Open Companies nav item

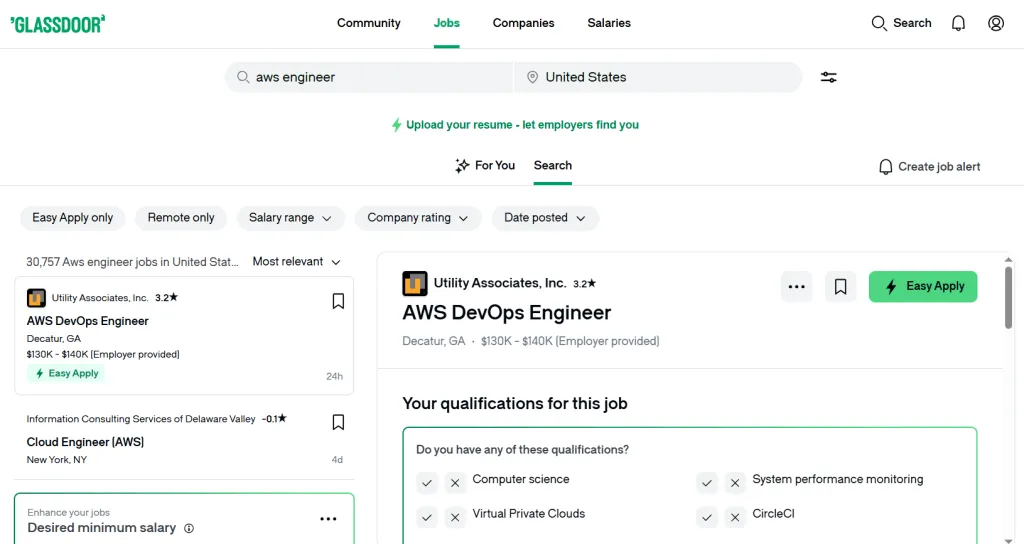[524, 23]
